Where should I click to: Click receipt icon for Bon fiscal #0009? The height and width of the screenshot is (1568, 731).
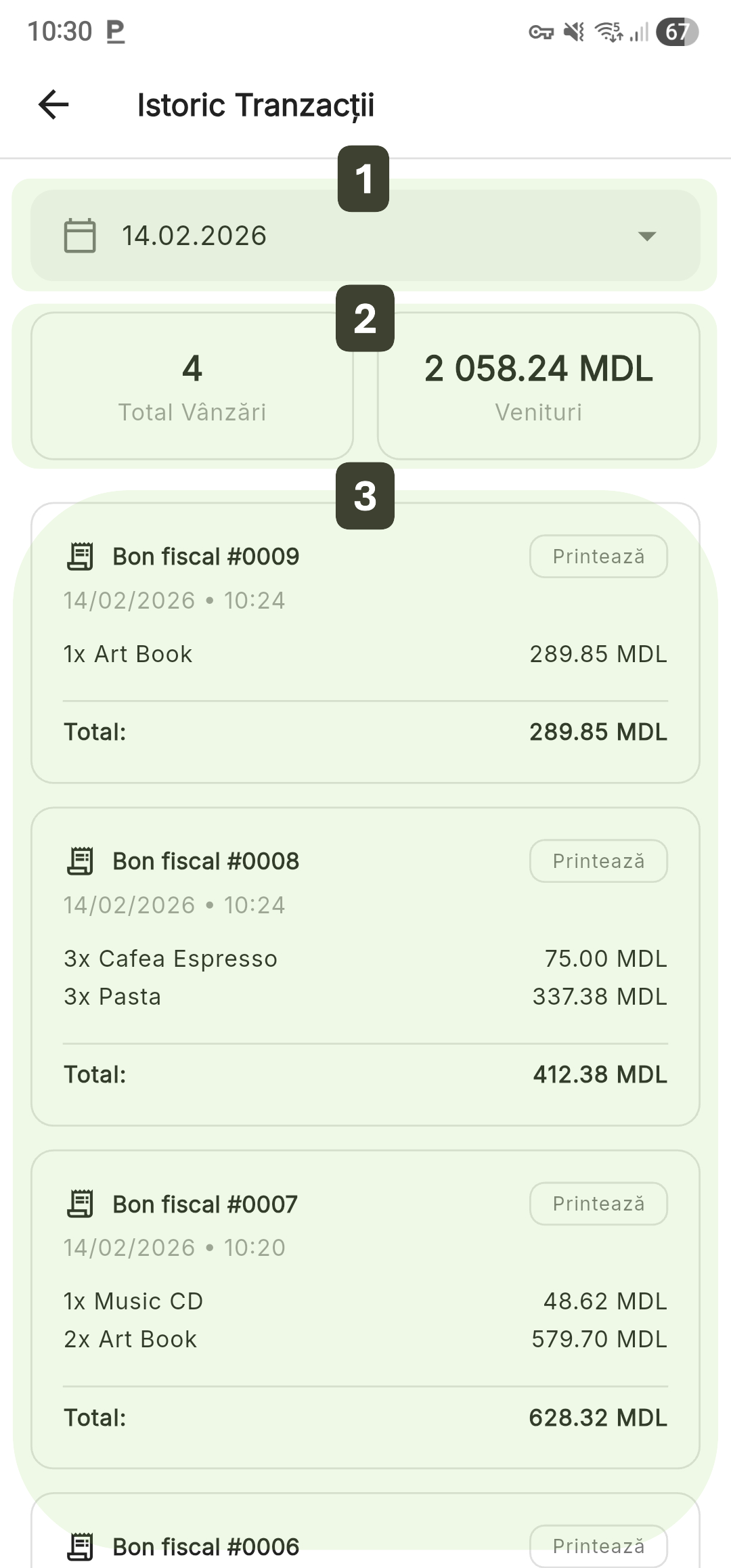(81, 557)
